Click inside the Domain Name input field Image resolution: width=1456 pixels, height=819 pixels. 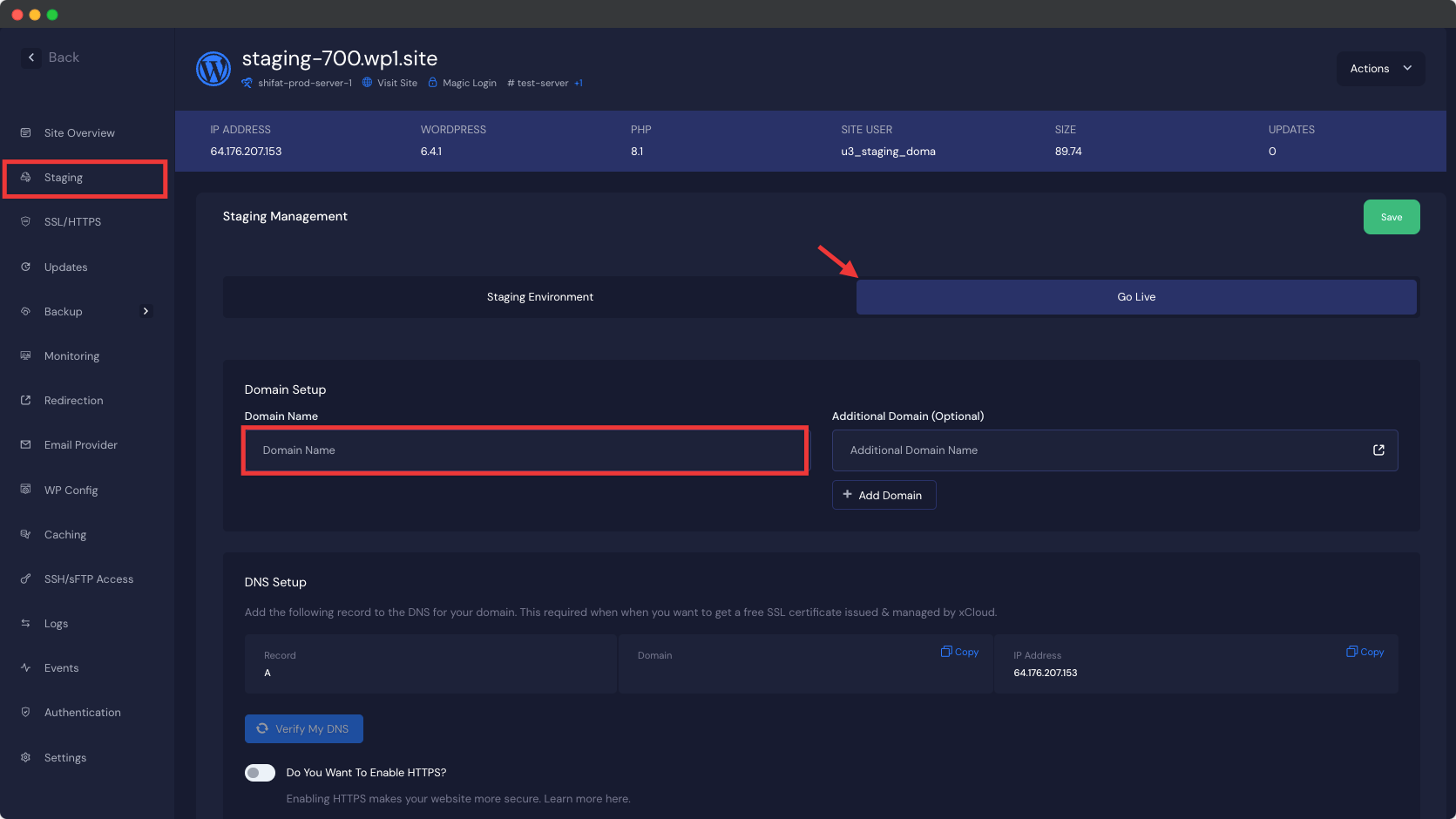coord(524,450)
